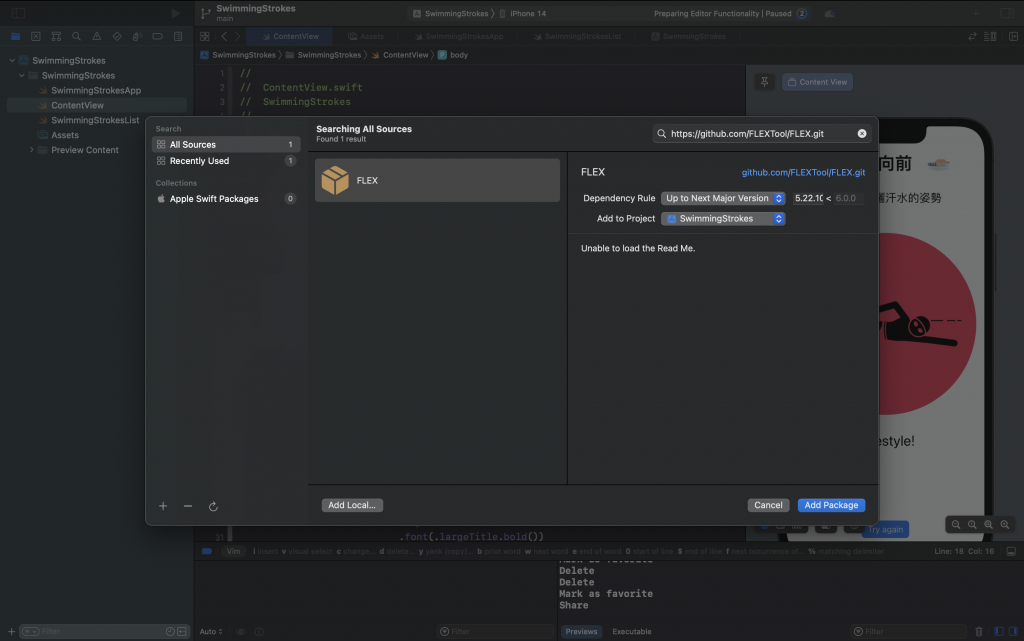Select the Executable console tab
The height and width of the screenshot is (641, 1024).
[632, 631]
